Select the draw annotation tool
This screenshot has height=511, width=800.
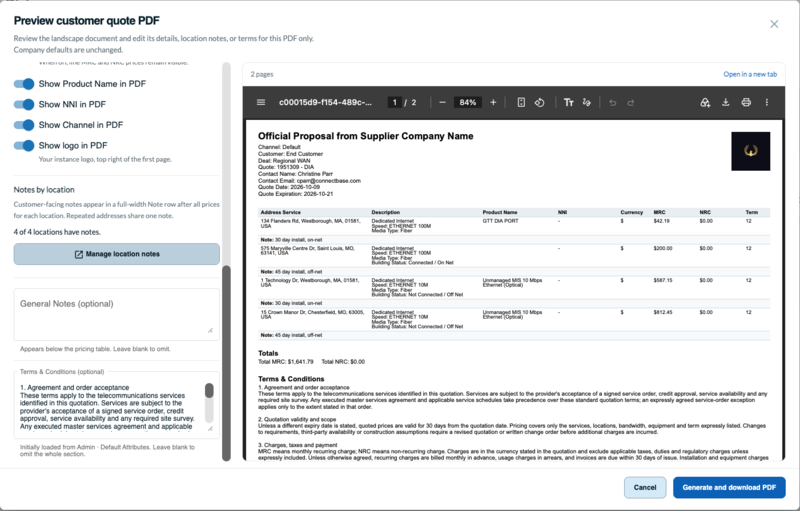586,103
